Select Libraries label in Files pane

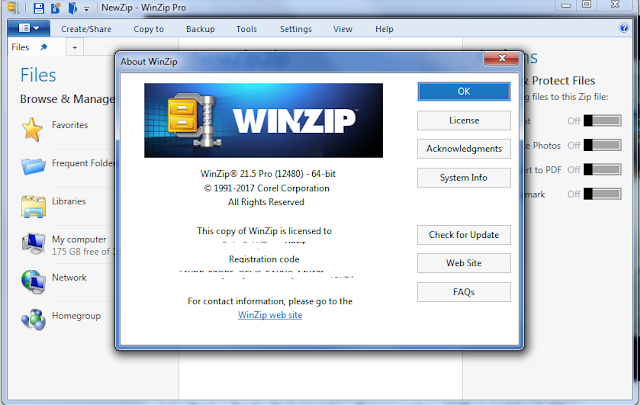pos(69,201)
